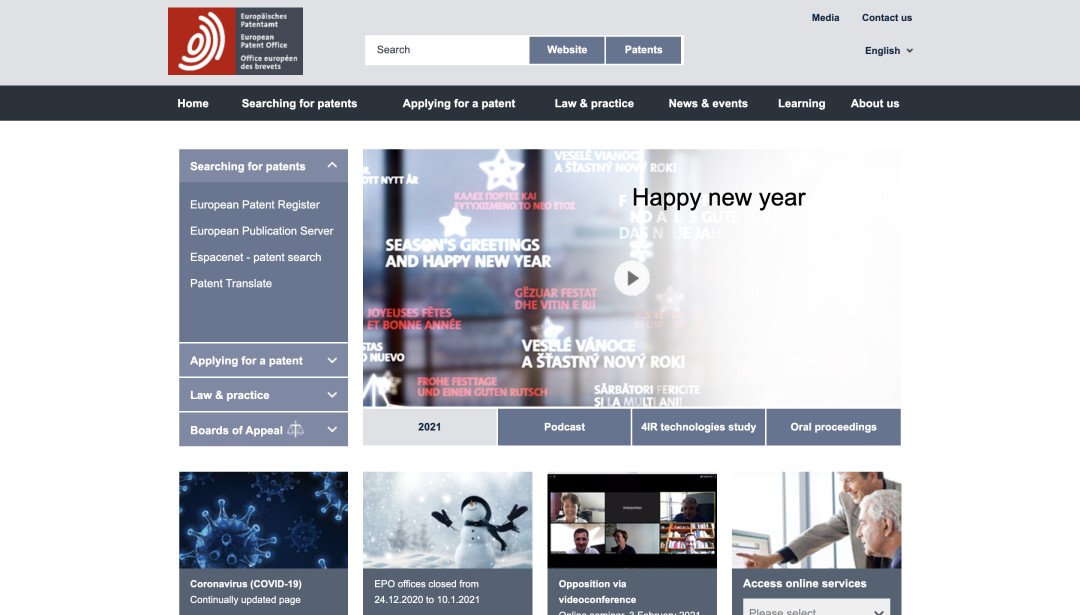Open About us navigation menu
Image resolution: width=1080 pixels, height=615 pixels.
click(875, 103)
